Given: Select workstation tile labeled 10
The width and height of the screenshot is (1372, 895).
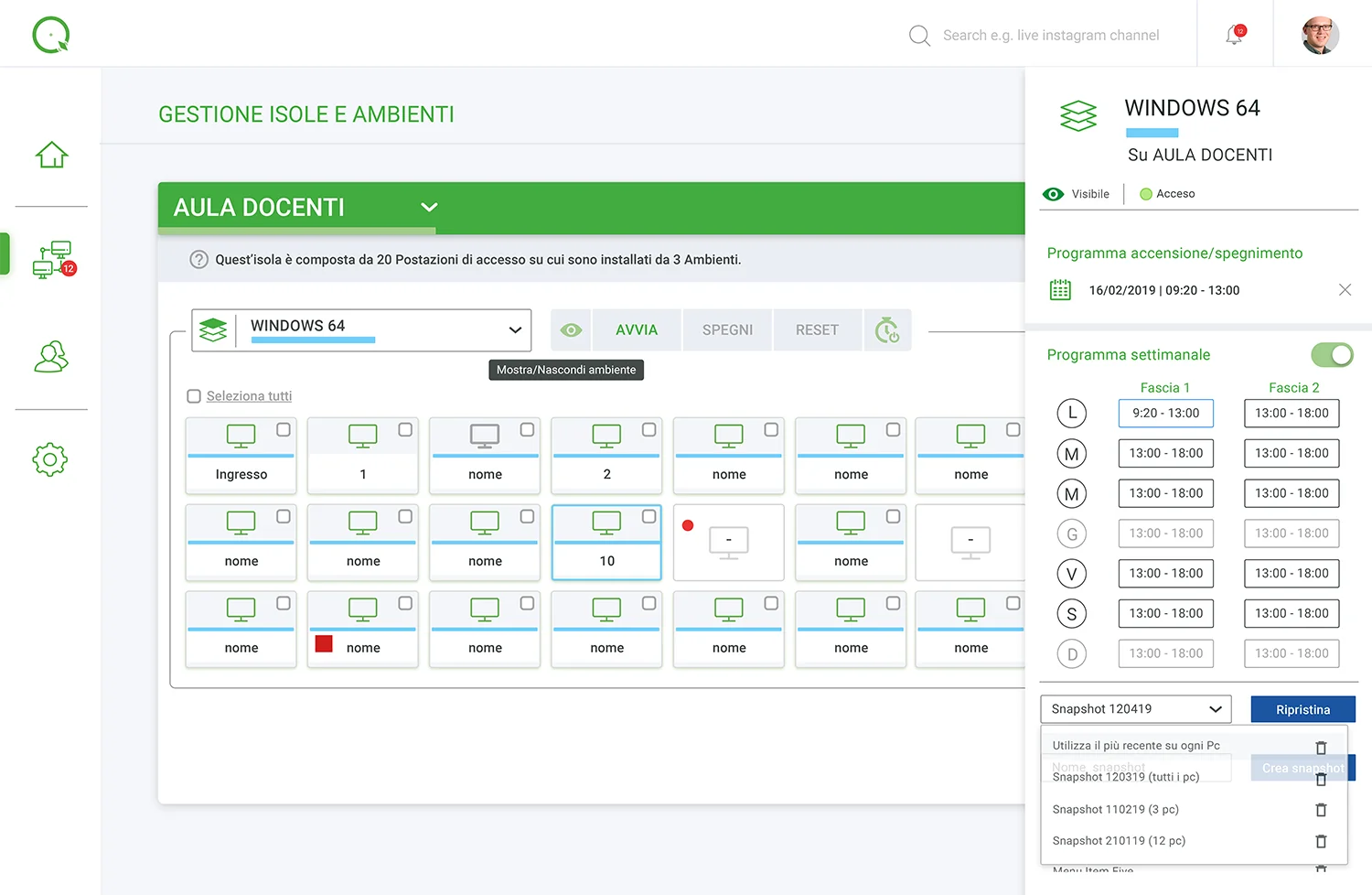Looking at the screenshot, I should click(x=606, y=542).
